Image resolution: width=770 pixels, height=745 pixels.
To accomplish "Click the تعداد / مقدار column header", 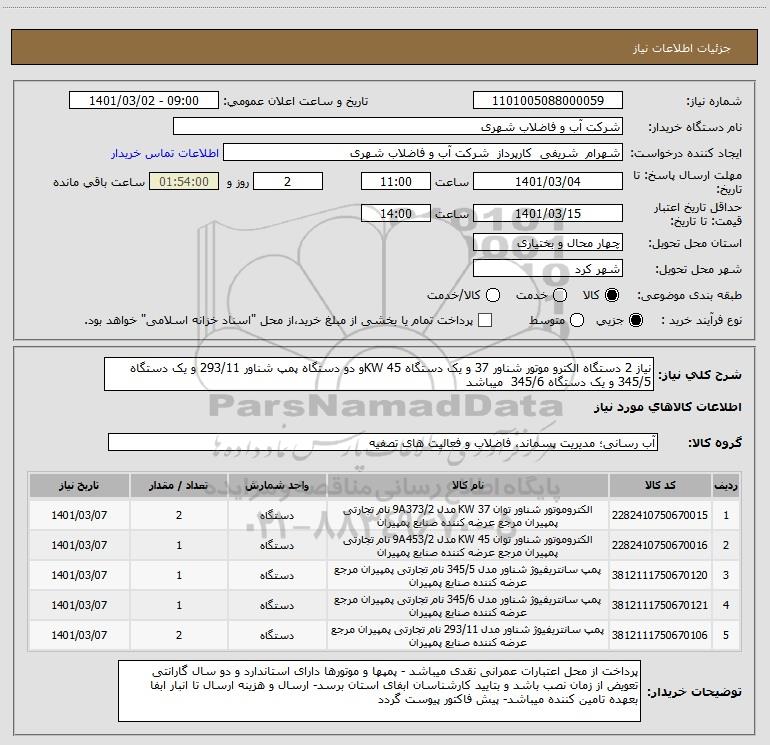I will (179, 486).
